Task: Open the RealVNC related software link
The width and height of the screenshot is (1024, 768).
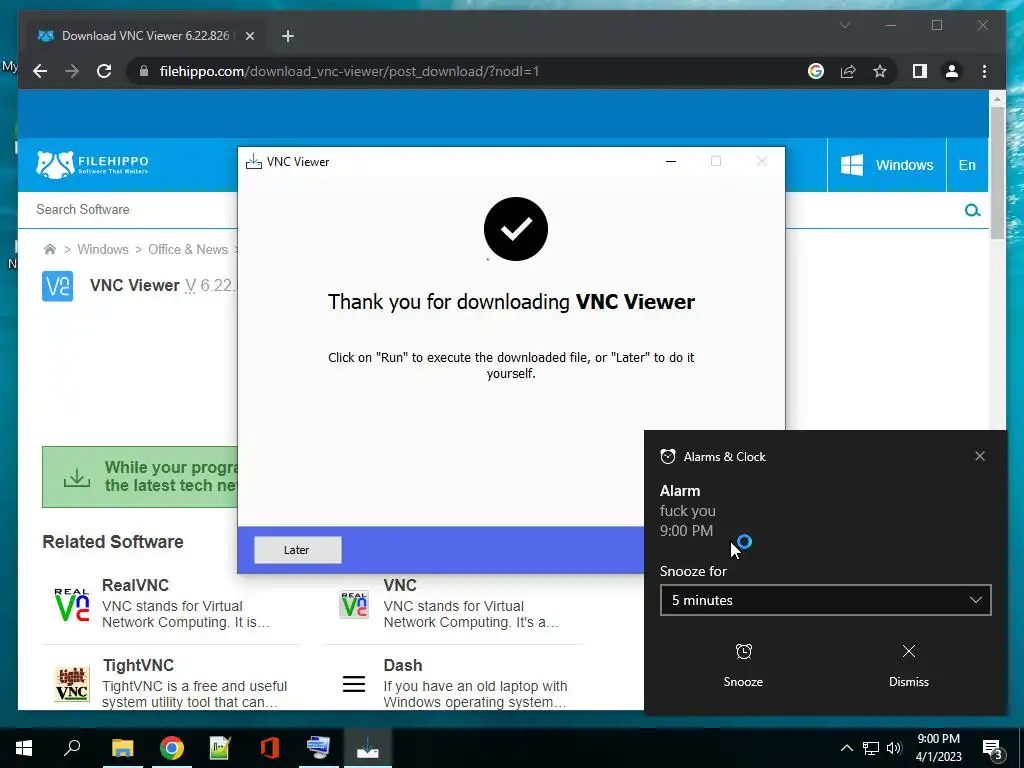Action: (135, 585)
